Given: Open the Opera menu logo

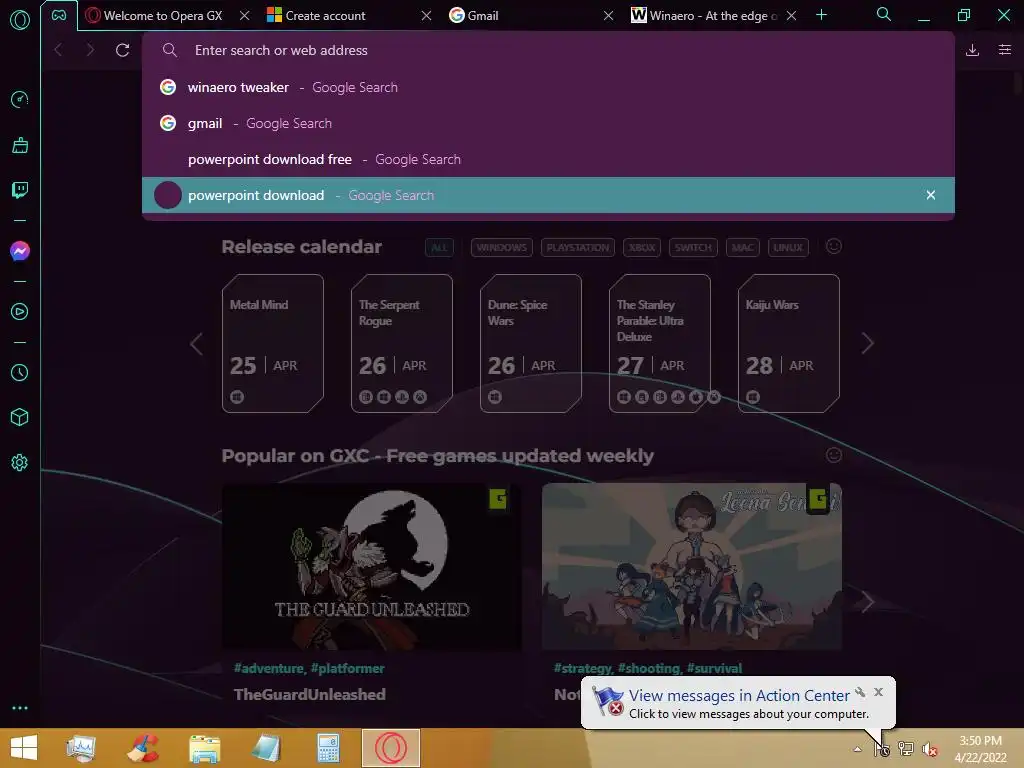Looking at the screenshot, I should [20, 20].
